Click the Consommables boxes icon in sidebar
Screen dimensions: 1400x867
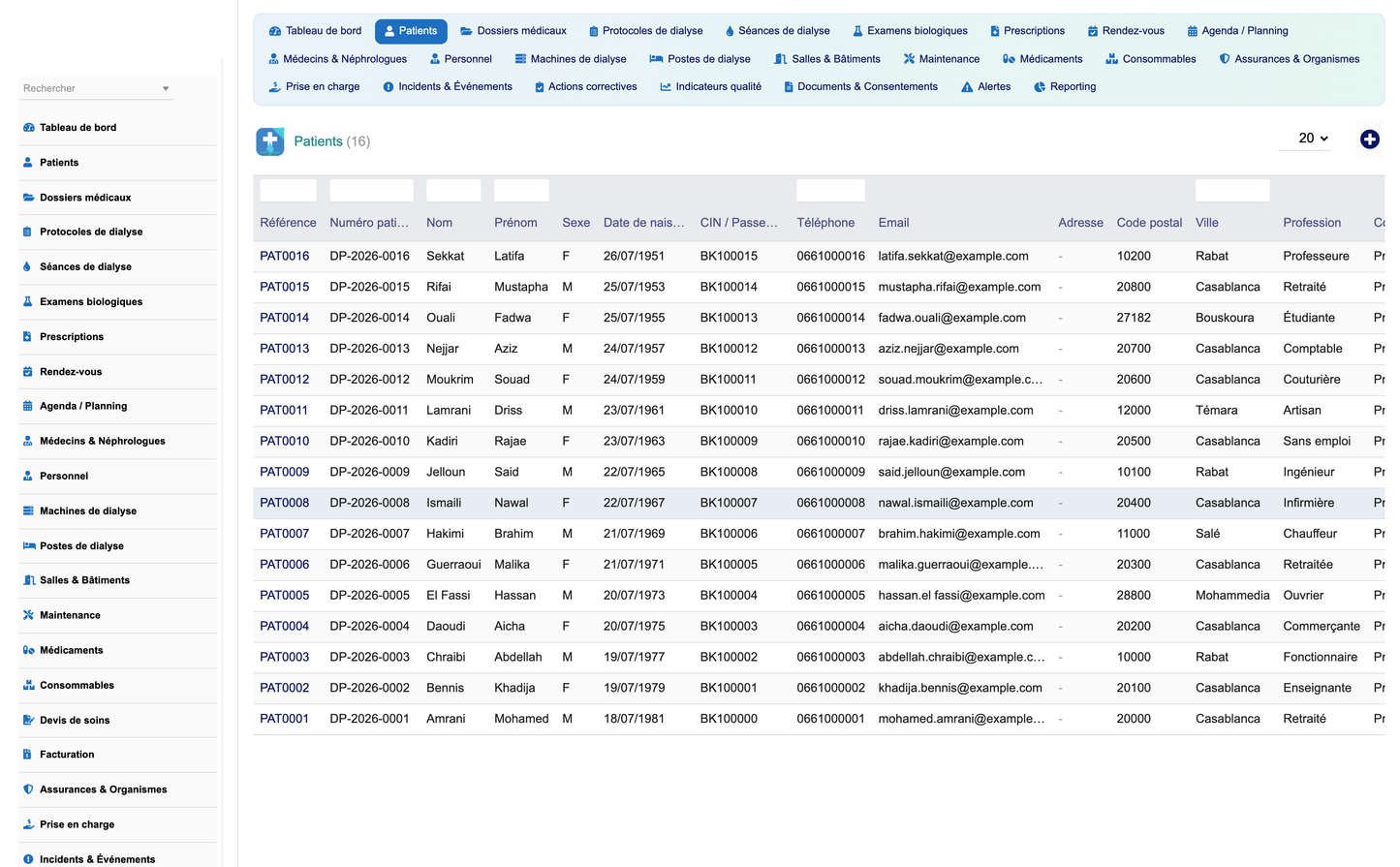pos(29,685)
